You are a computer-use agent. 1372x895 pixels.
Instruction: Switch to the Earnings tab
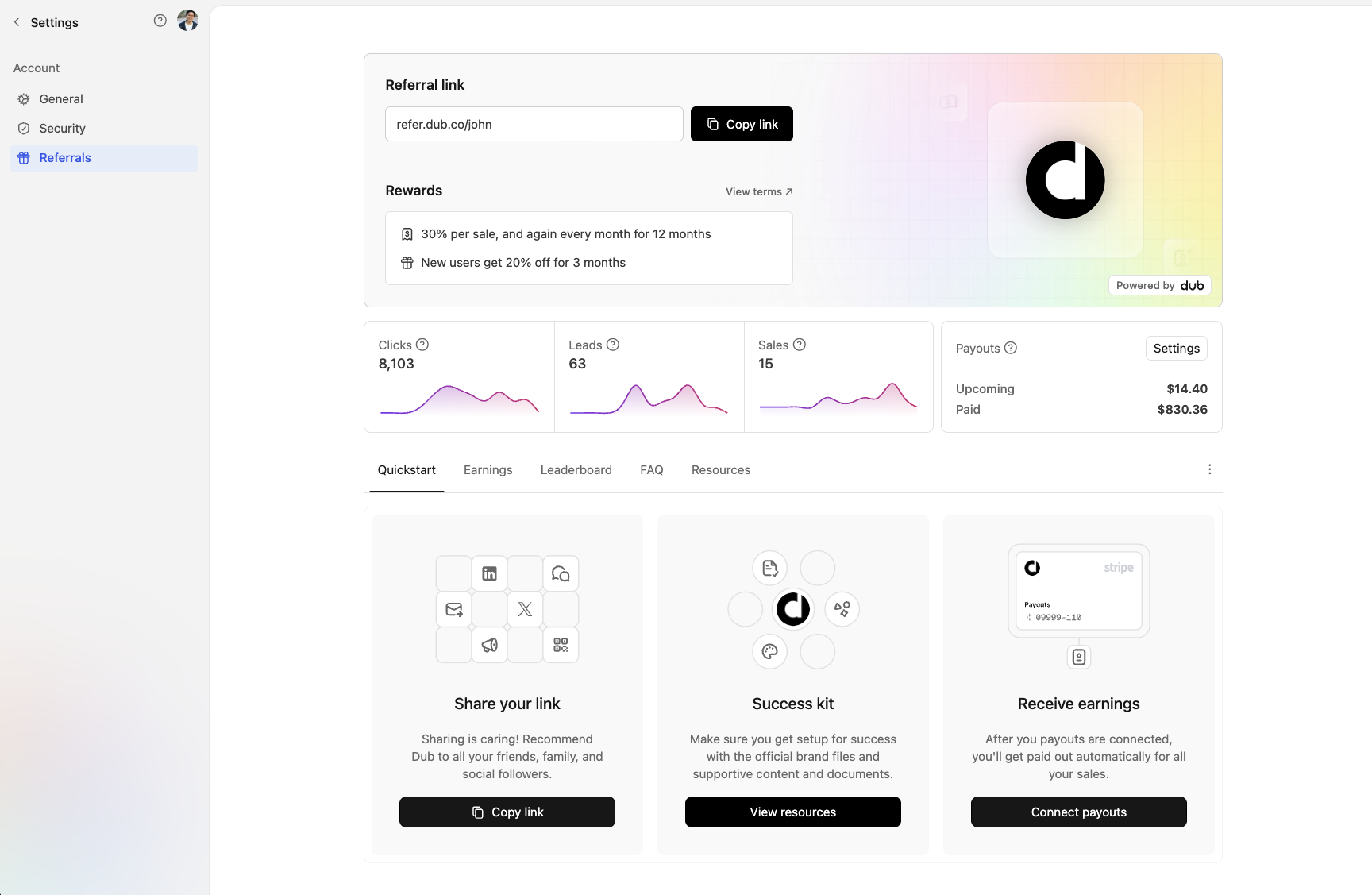click(488, 469)
